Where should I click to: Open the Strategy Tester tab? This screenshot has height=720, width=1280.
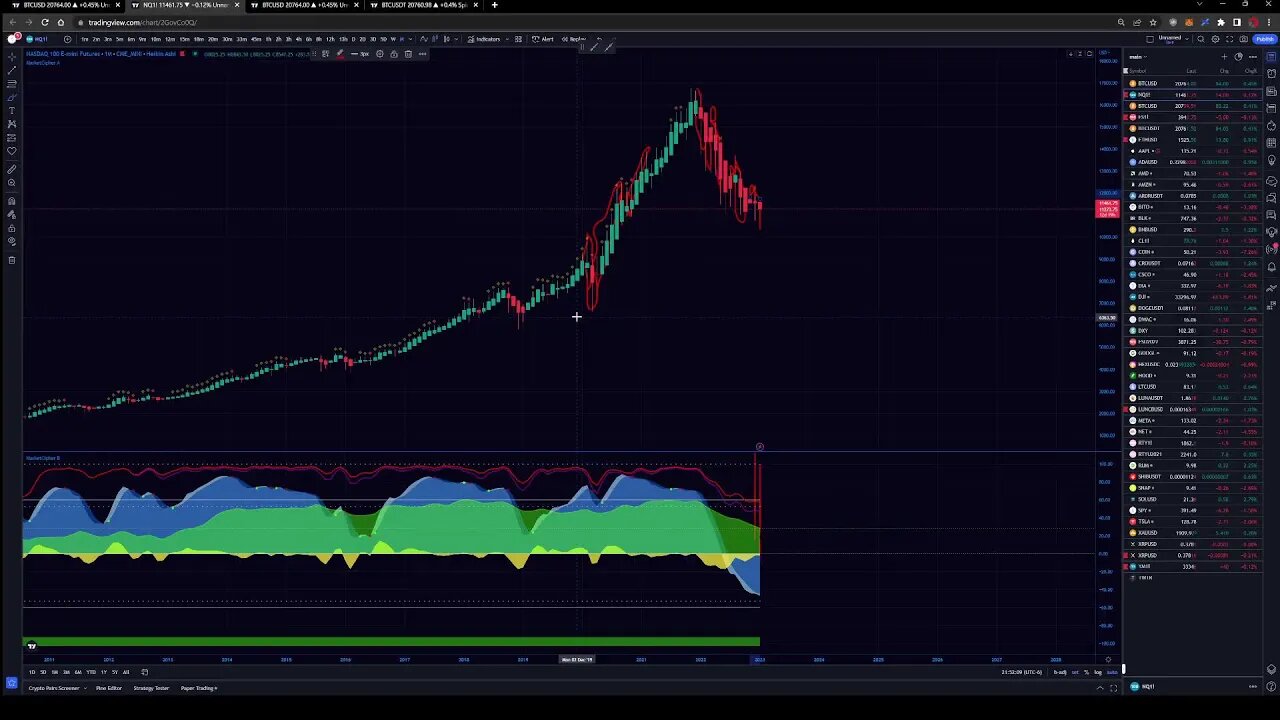151,688
